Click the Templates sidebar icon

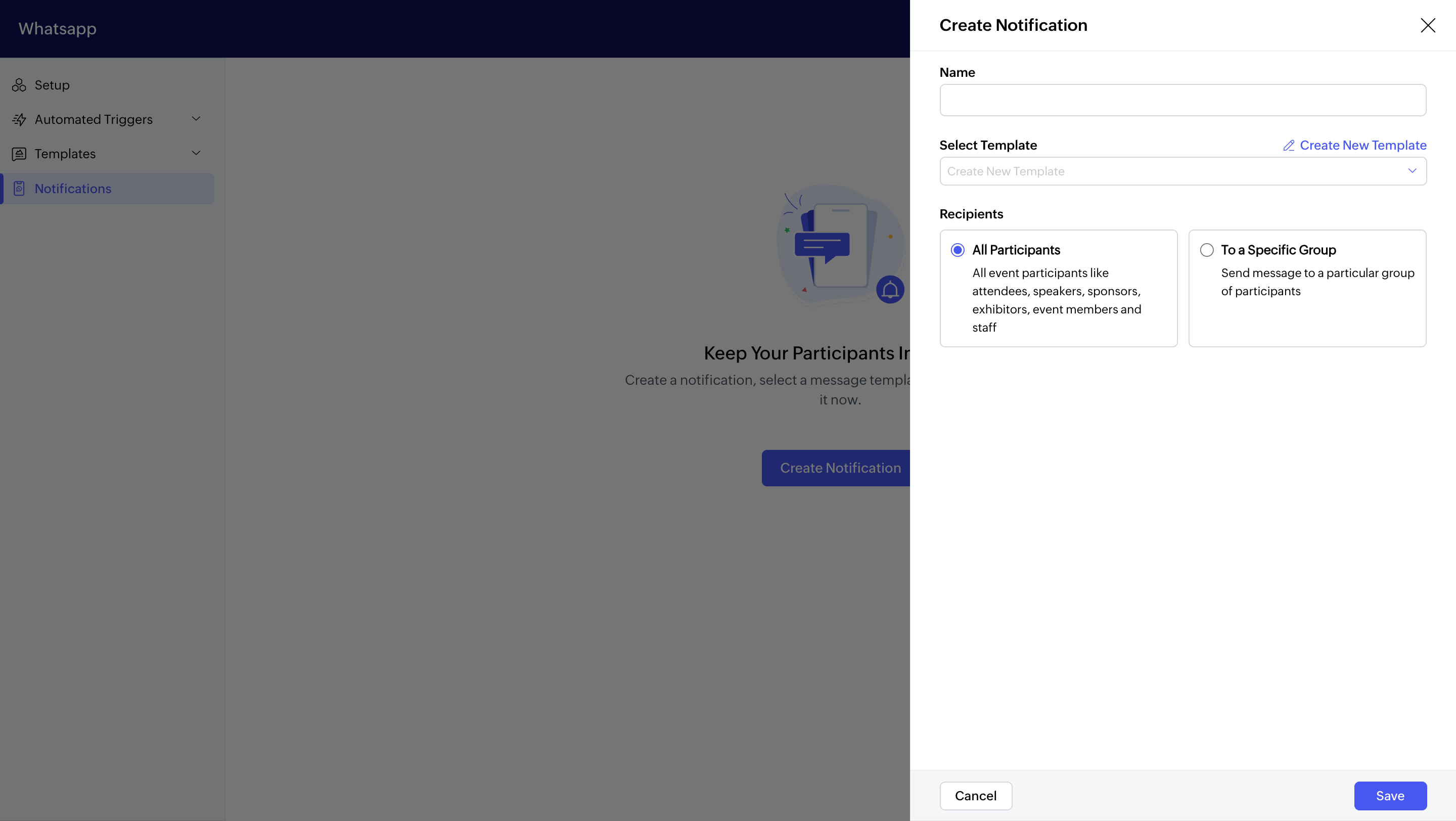pos(19,154)
